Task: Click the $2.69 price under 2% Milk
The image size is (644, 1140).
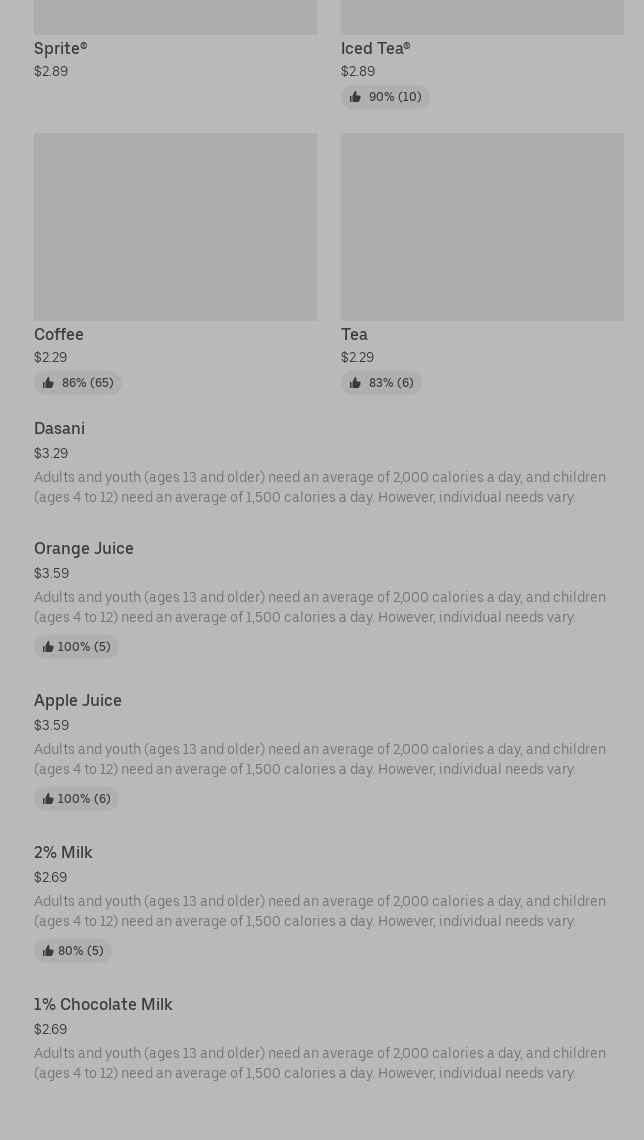Action: tap(50, 877)
